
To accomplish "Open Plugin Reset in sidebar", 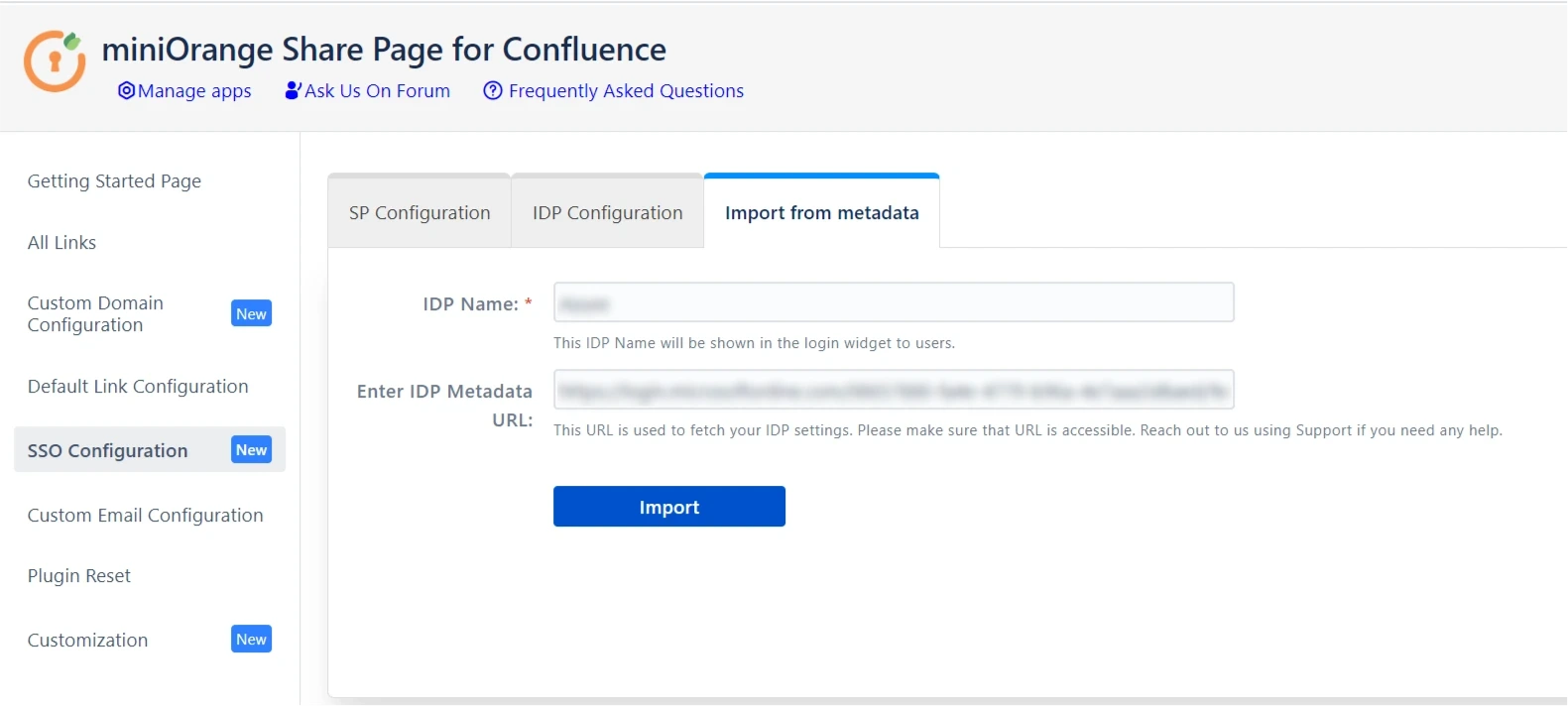I will 78,576.
